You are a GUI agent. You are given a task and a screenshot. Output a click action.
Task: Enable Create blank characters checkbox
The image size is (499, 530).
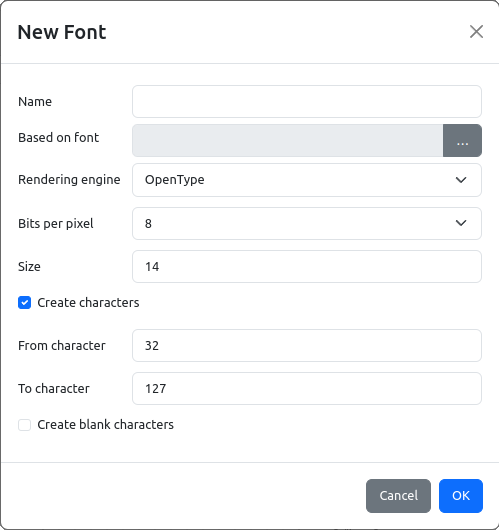24,425
